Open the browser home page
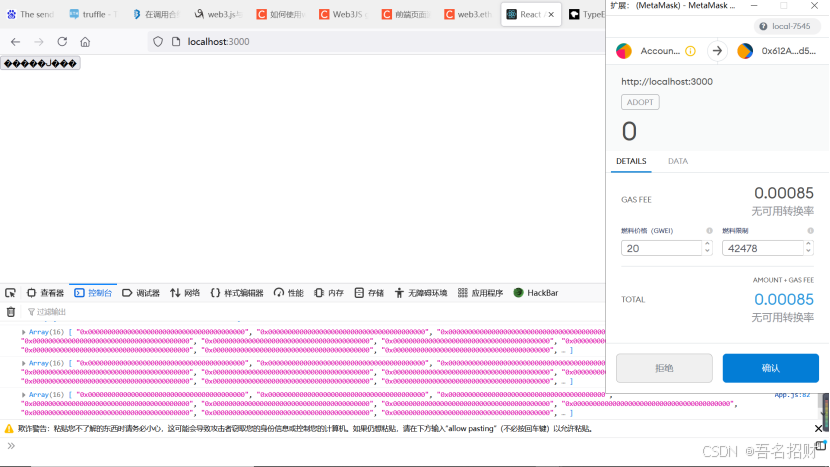Image resolution: width=830 pixels, height=467 pixels. coord(85,42)
